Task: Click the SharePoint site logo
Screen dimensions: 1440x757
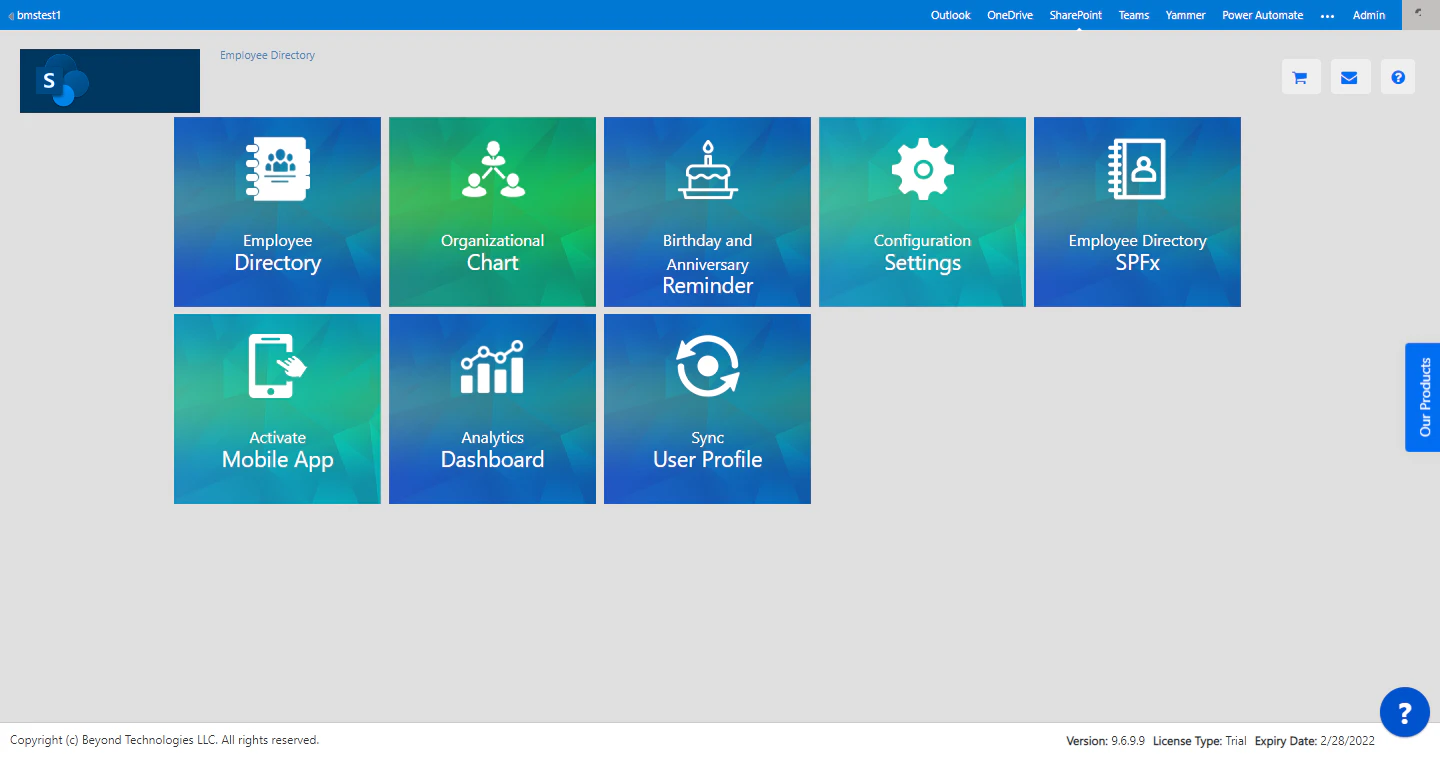Action: point(109,81)
